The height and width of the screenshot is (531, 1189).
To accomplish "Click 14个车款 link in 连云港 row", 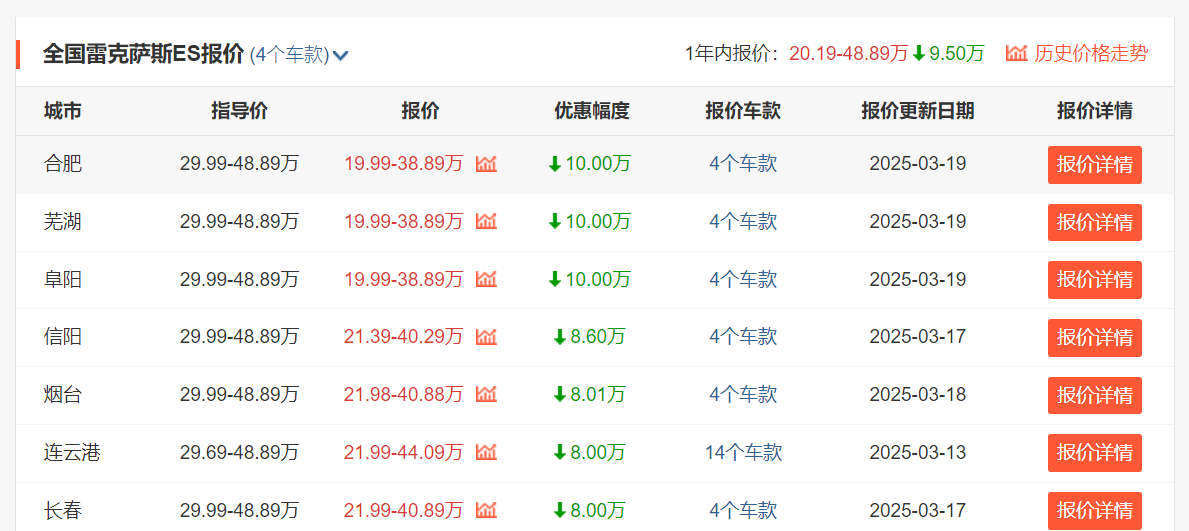I will [x=743, y=453].
